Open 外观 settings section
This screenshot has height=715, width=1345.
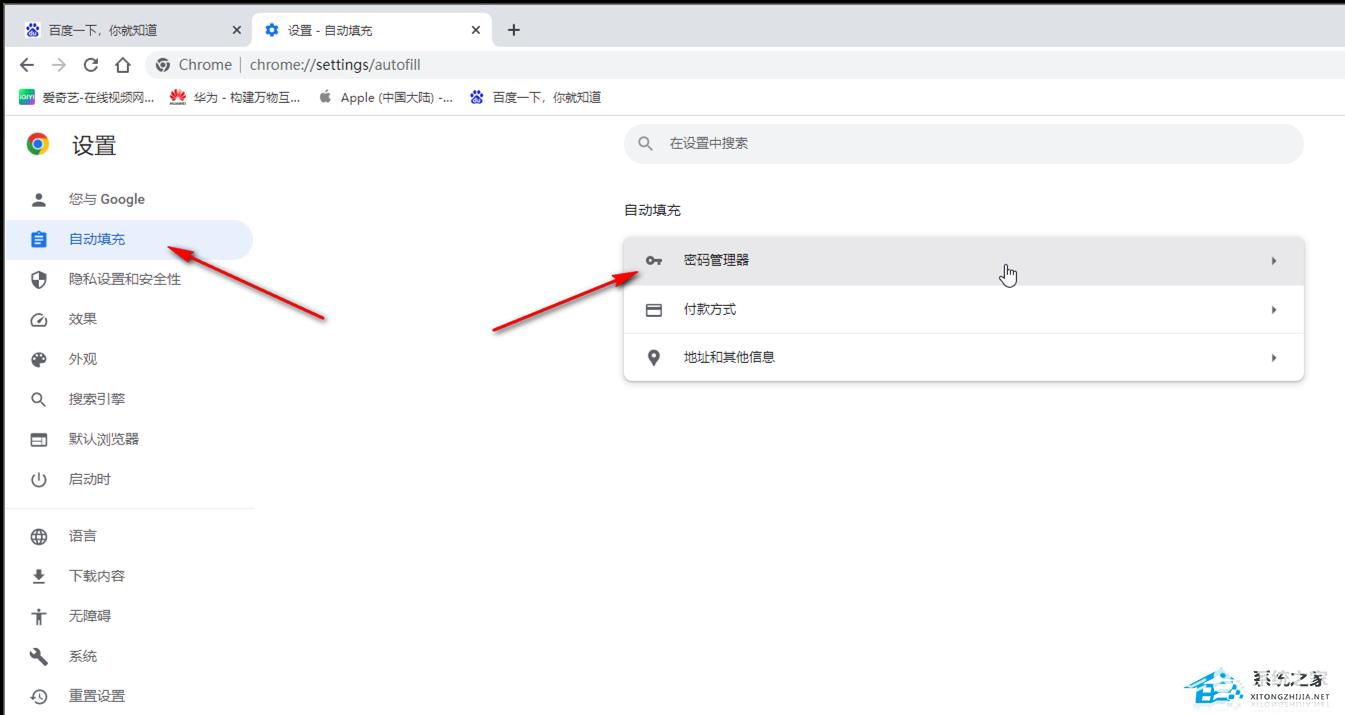(128, 360)
